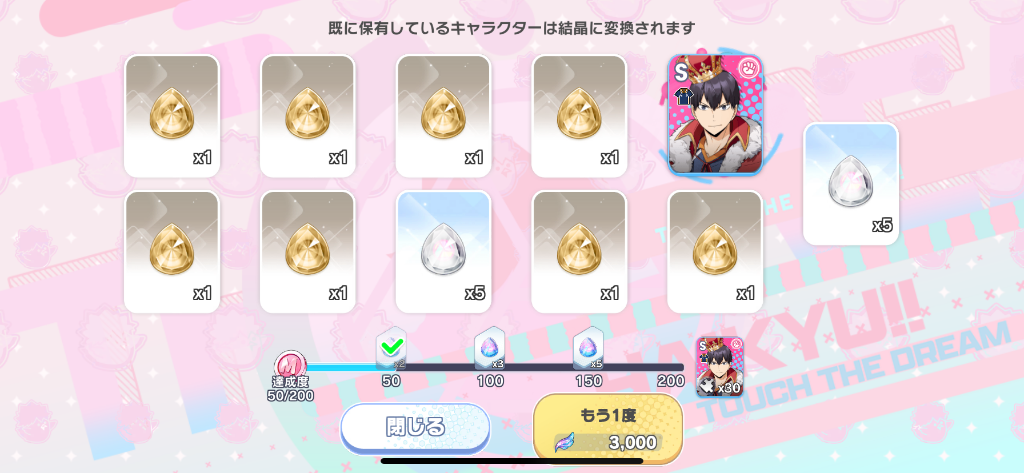
Task: Tap the もう1度 3,000 button
Action: [608, 428]
